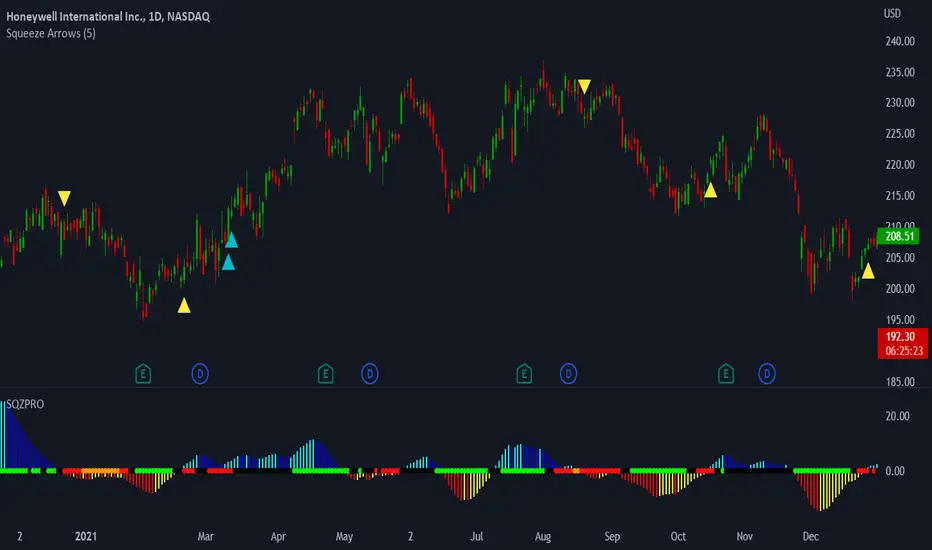Image resolution: width=932 pixels, height=550 pixels.
Task: Open the earnings E marker near late April
Action: pos(325,373)
